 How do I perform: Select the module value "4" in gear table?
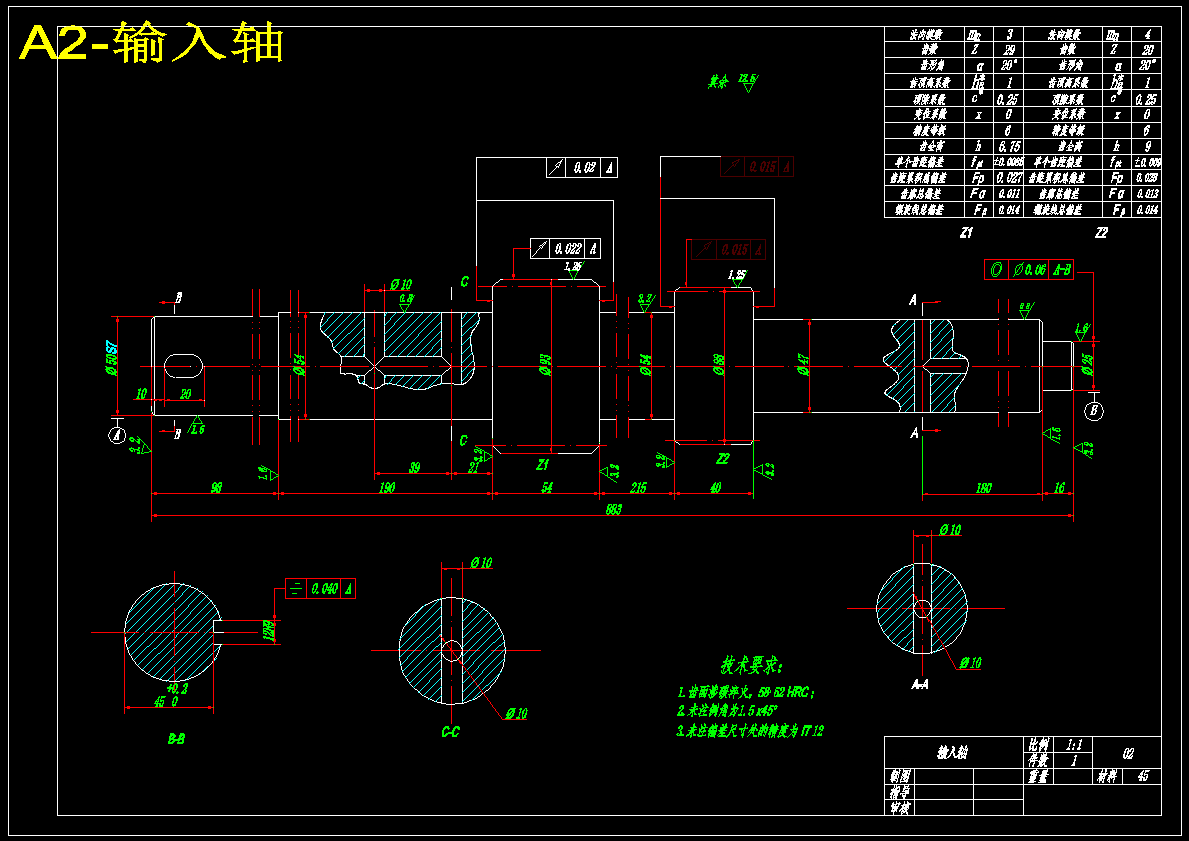tap(1147, 34)
